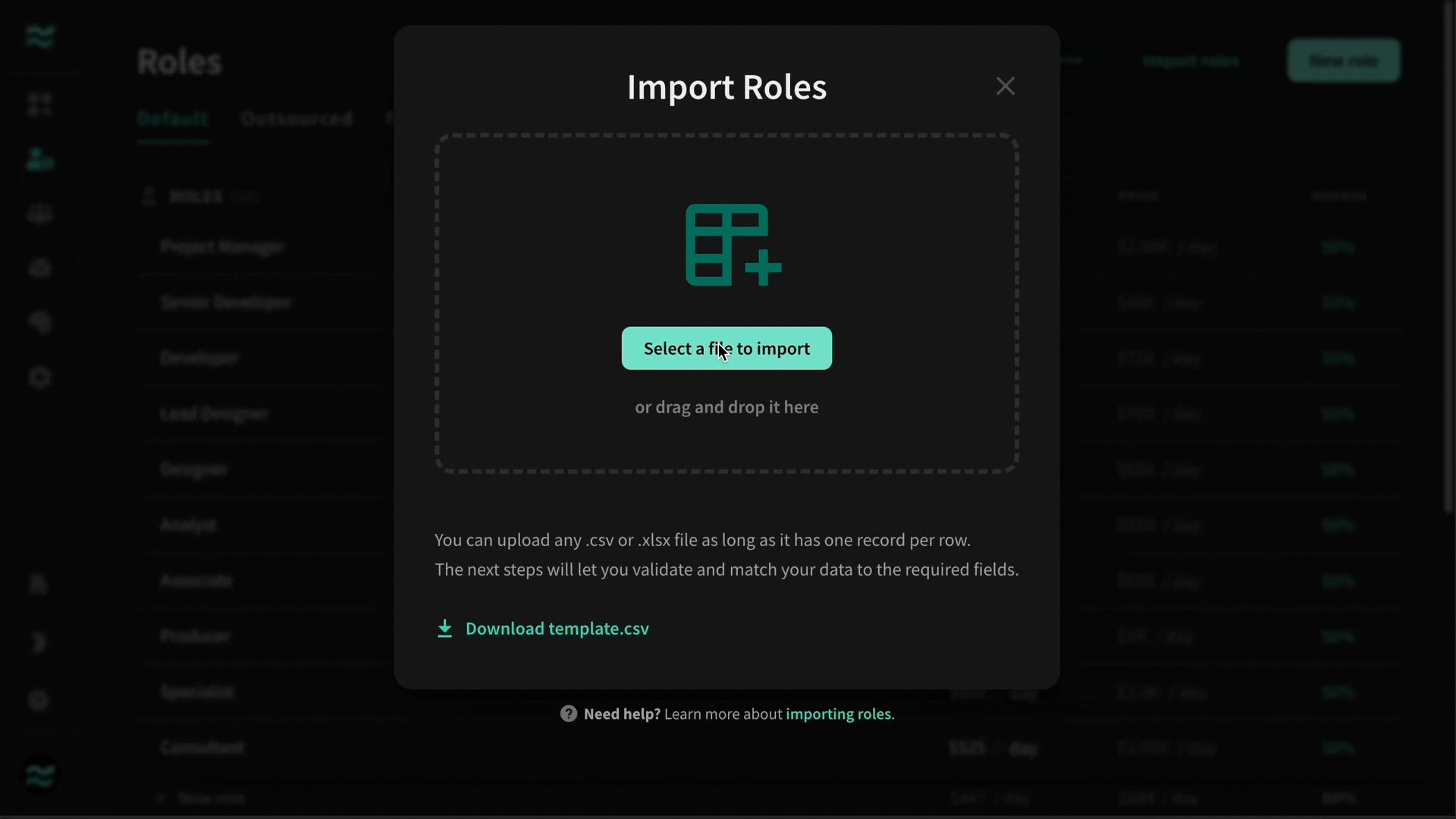Click the wave logo at top left
The height and width of the screenshot is (819, 1456).
coord(39,36)
